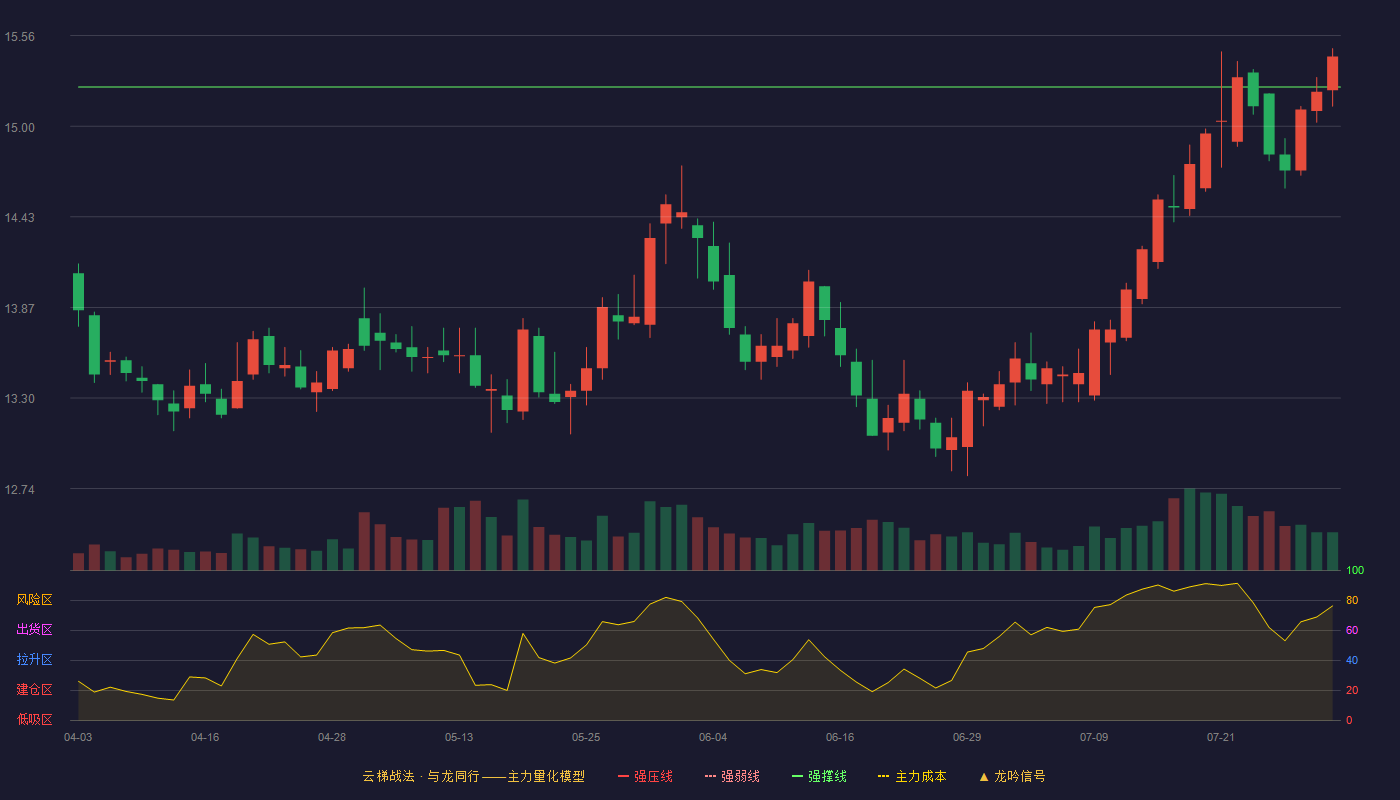The height and width of the screenshot is (800, 1400).
Task: Toggle the 主力成本 legend series
Action: pos(912,776)
